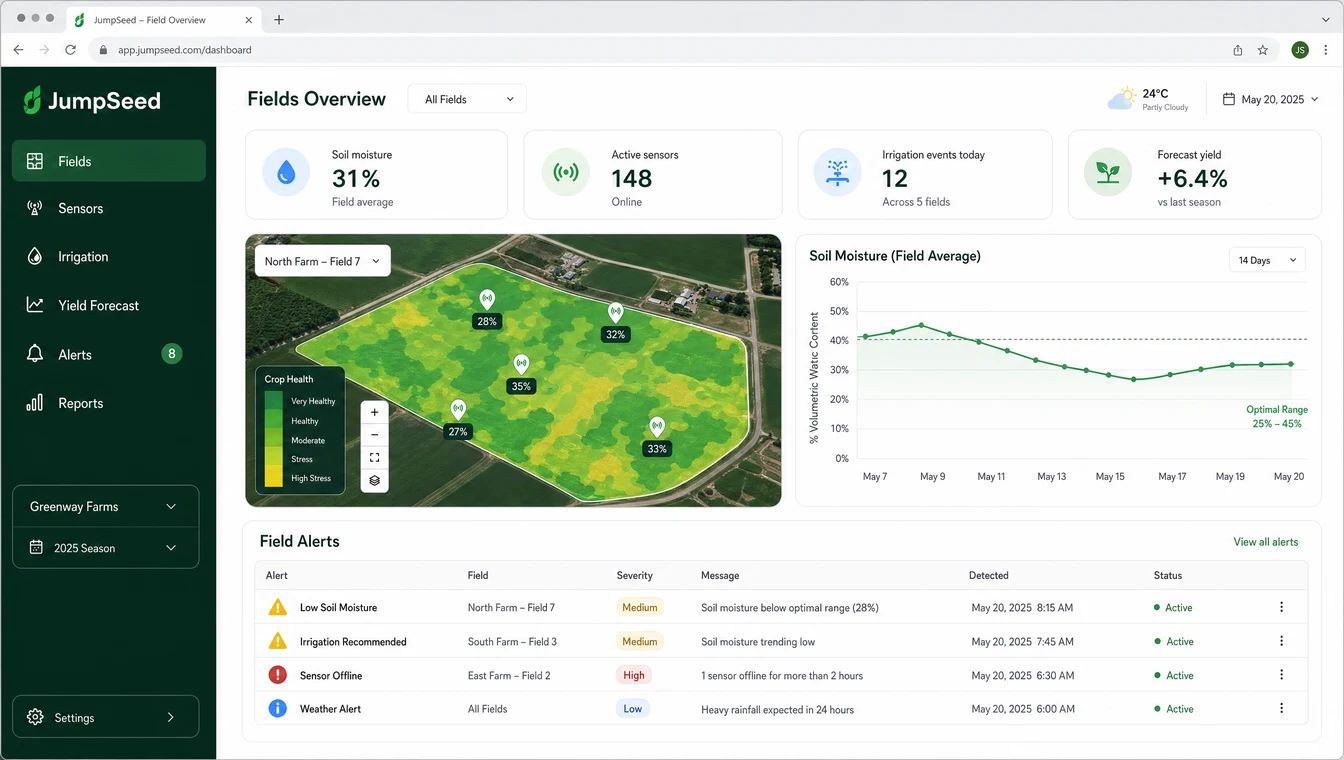Screen dimensions: 1344x760
Task: Open more options for Irrigation Recommended alert
Action: (1281, 641)
